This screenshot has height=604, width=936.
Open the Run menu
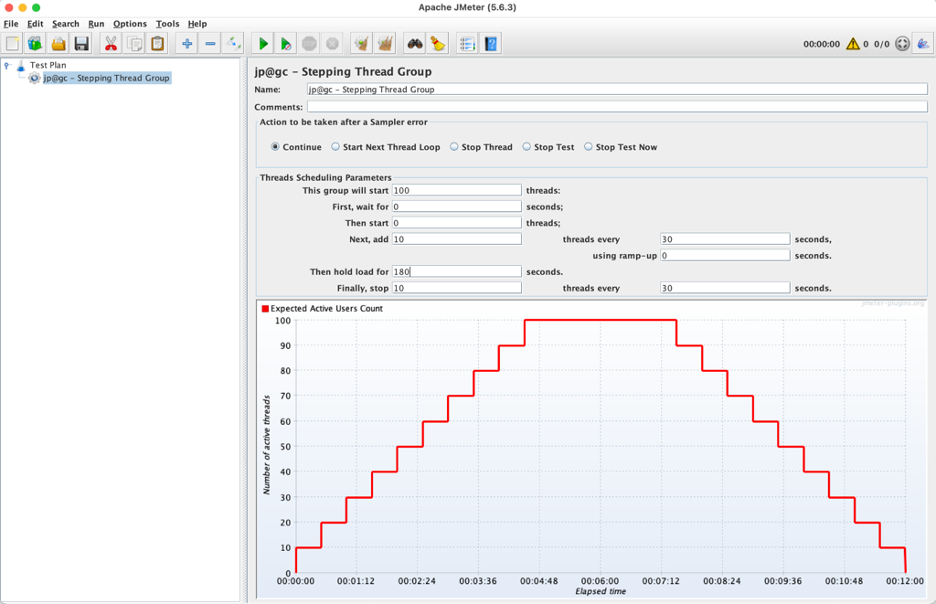coord(96,24)
